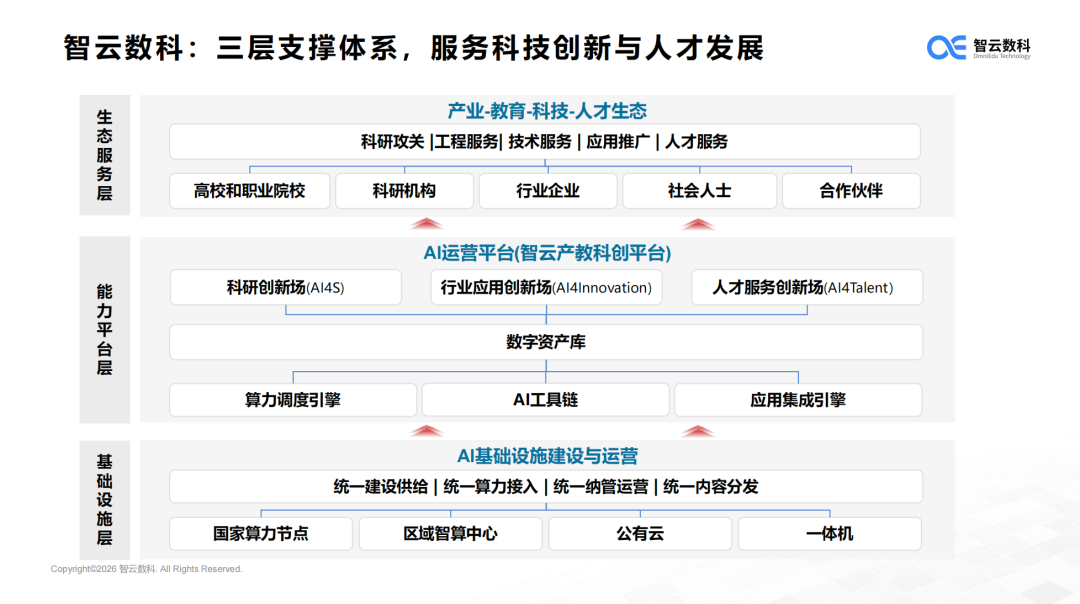Screen dimensions: 1080x604
Task: Select the 公有云 box
Action: tap(640, 534)
